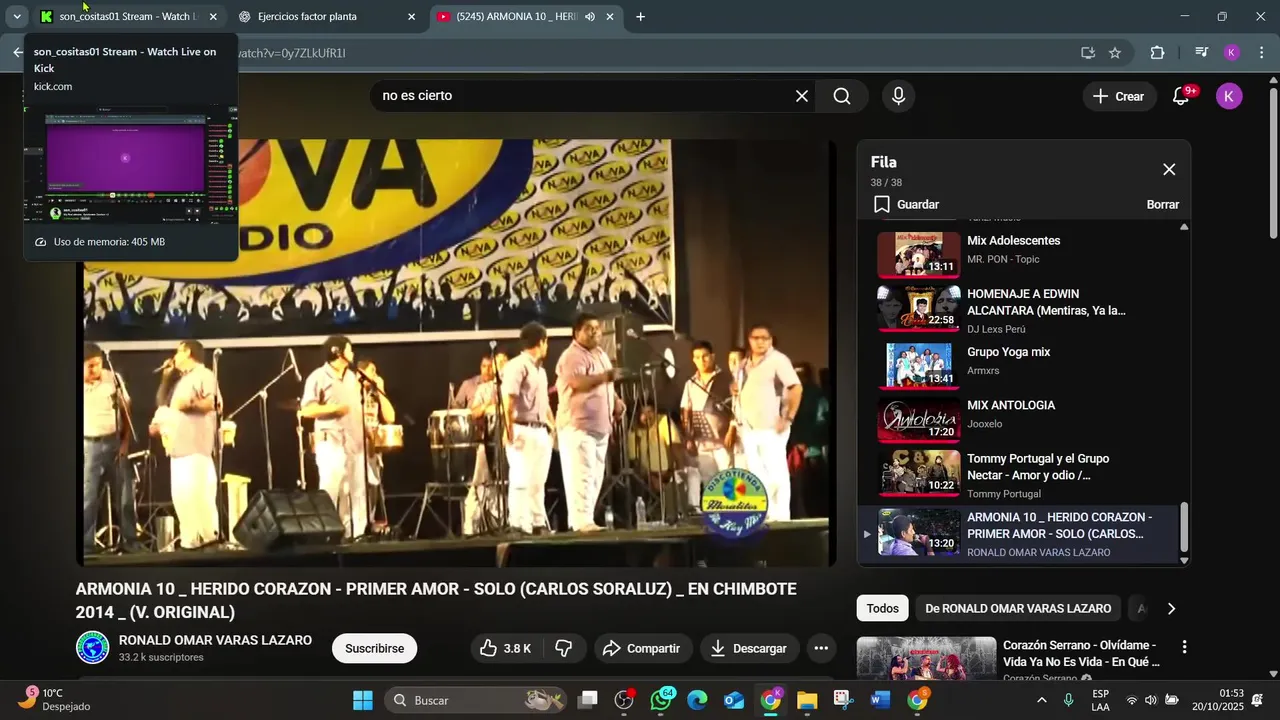Show more filter chips with right arrow
The height and width of the screenshot is (720, 1280).
(x=1171, y=608)
